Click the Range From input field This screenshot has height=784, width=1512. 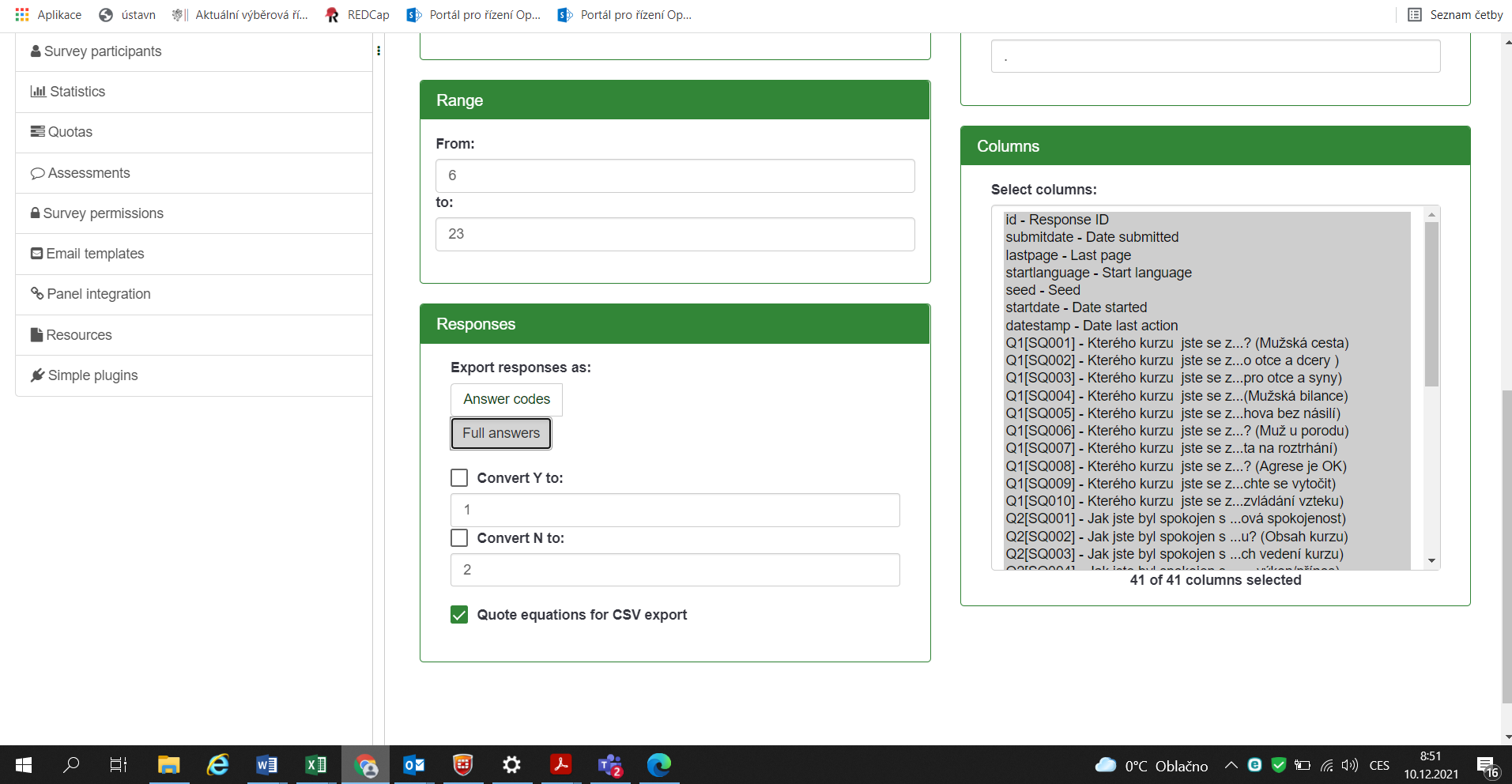(674, 175)
